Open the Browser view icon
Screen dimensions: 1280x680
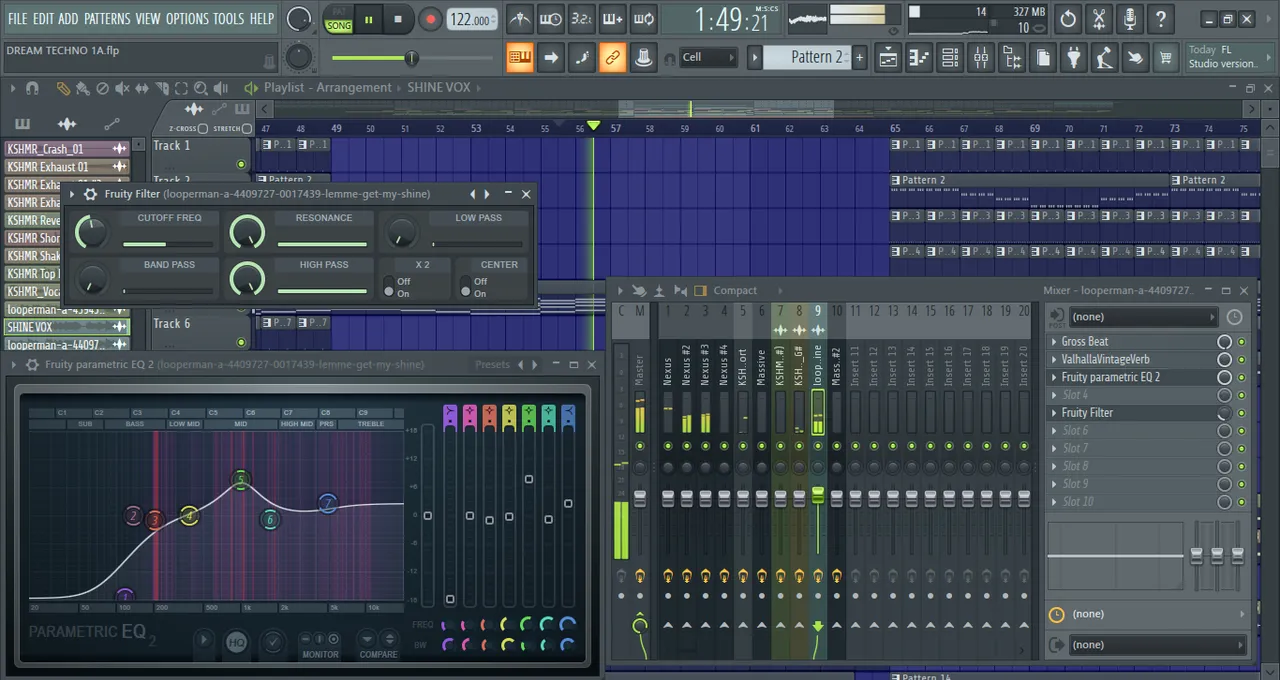pos(1012,58)
